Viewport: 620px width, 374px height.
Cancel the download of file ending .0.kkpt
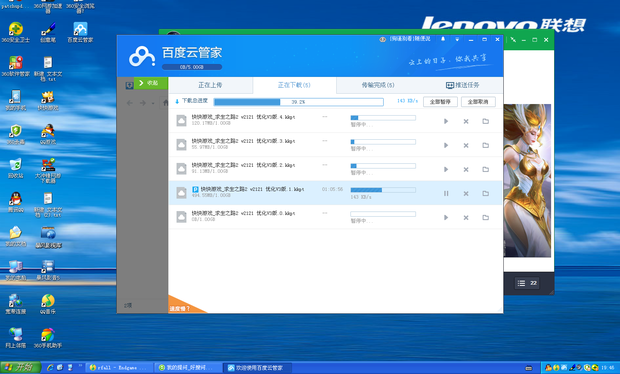tap(466, 217)
